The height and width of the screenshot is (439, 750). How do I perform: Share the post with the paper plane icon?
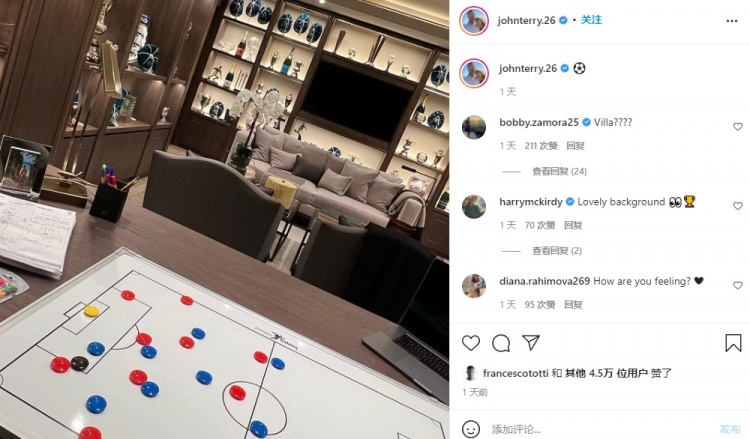[531, 342]
